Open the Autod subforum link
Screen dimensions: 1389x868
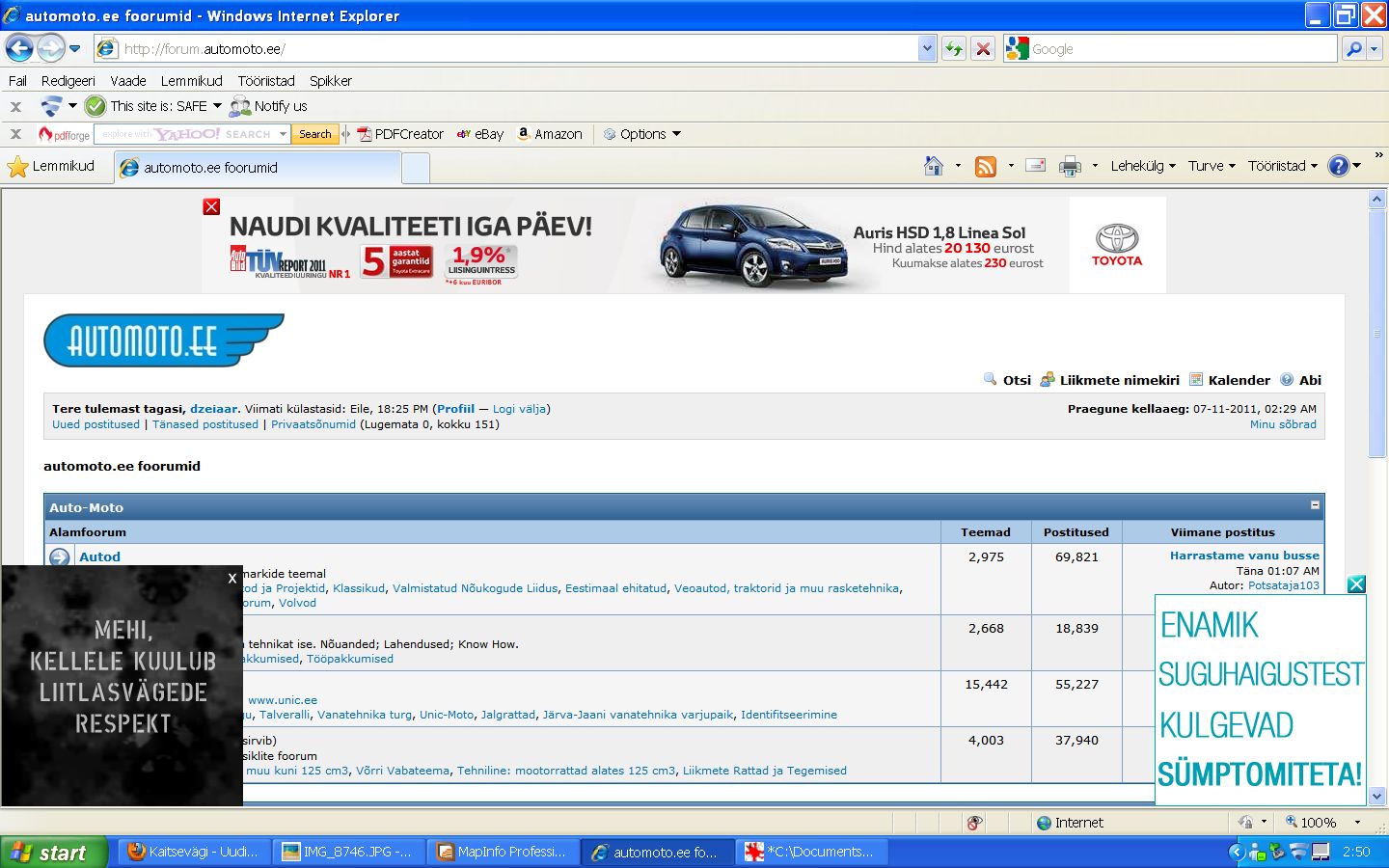[99, 556]
